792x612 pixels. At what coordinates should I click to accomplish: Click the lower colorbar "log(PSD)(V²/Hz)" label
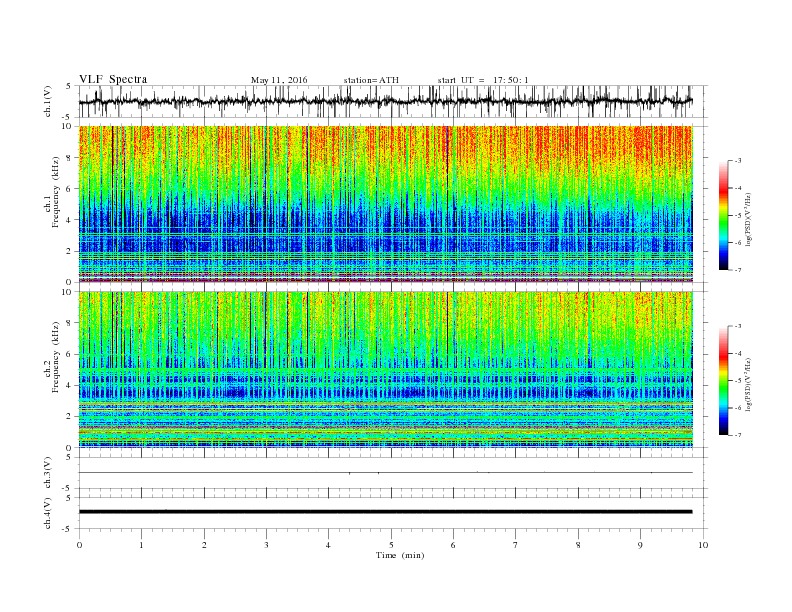(749, 384)
